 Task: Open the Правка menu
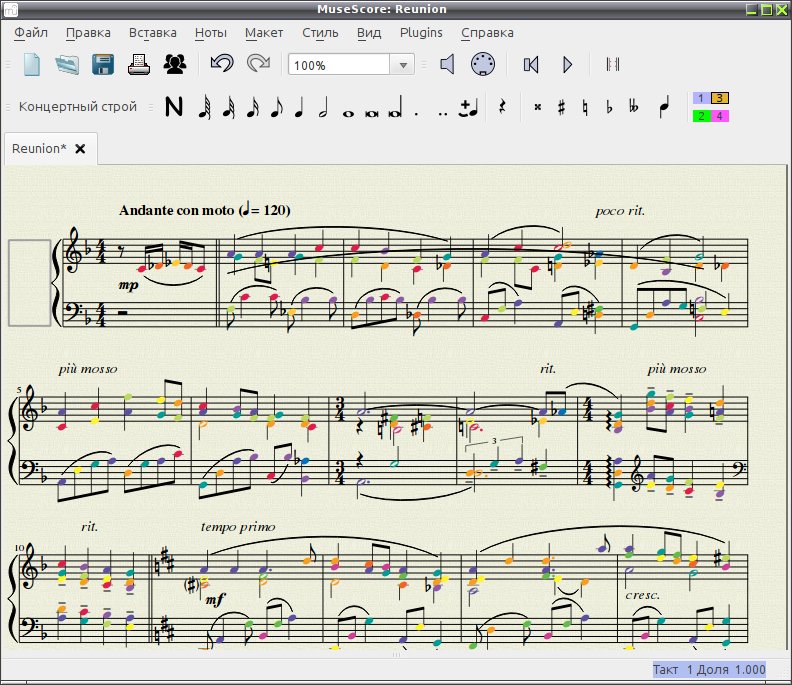[88, 33]
